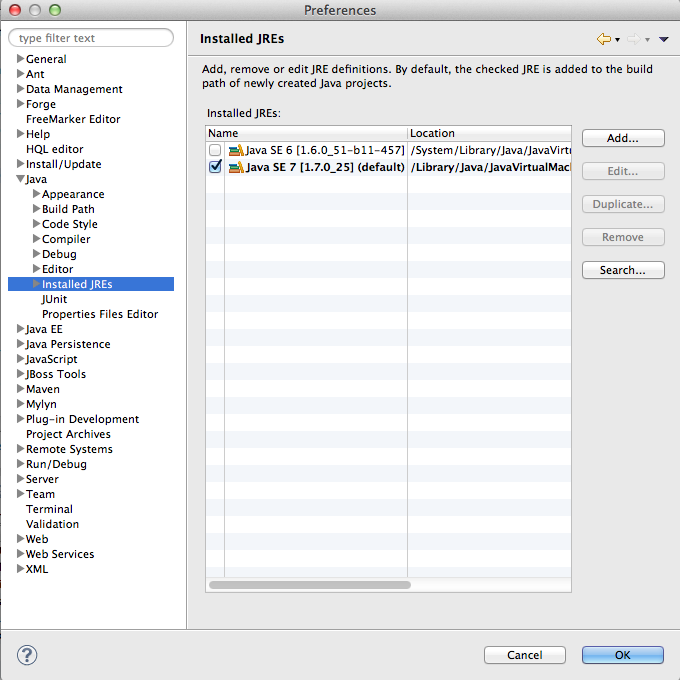680x680 pixels.
Task: Select Project Archives in tree
Action: pyautogui.click(x=68, y=434)
